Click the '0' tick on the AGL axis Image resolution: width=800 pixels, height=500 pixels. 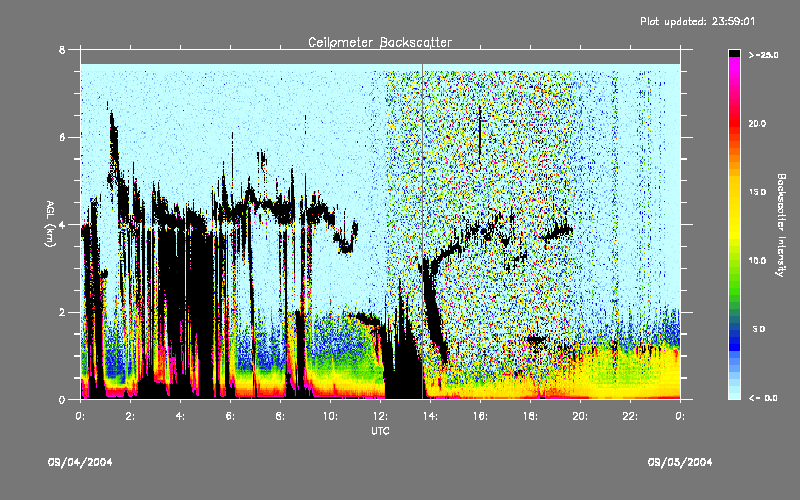62,399
